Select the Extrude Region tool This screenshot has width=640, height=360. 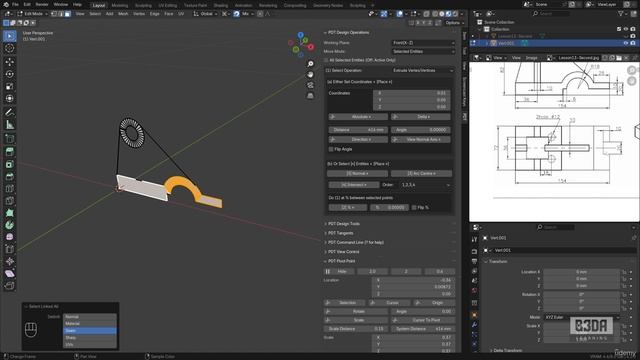[x=9, y=152]
